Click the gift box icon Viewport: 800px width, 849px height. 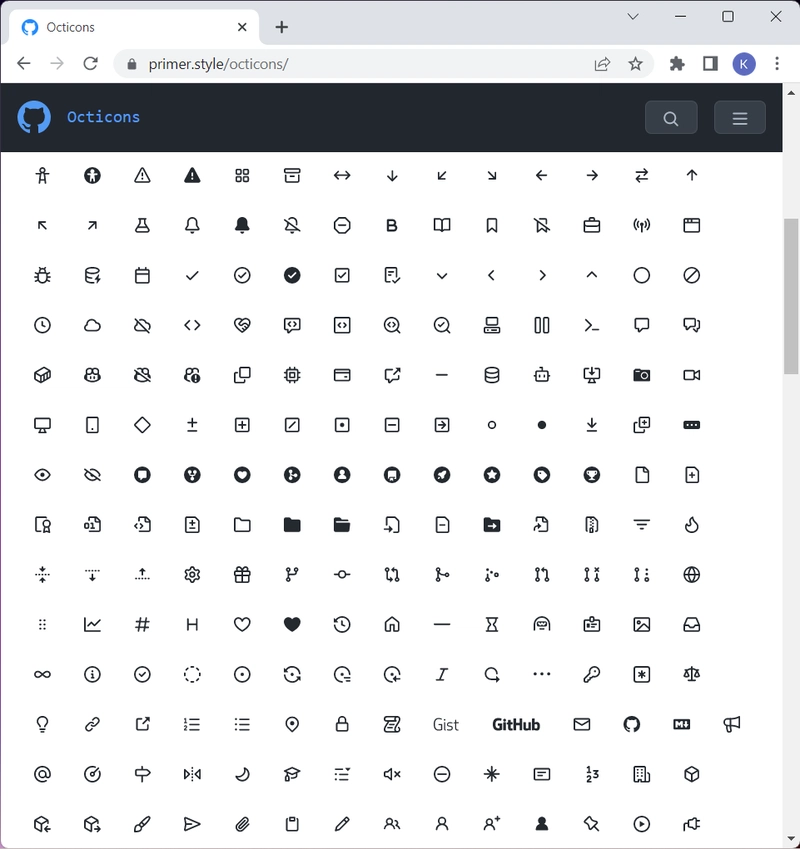242,574
